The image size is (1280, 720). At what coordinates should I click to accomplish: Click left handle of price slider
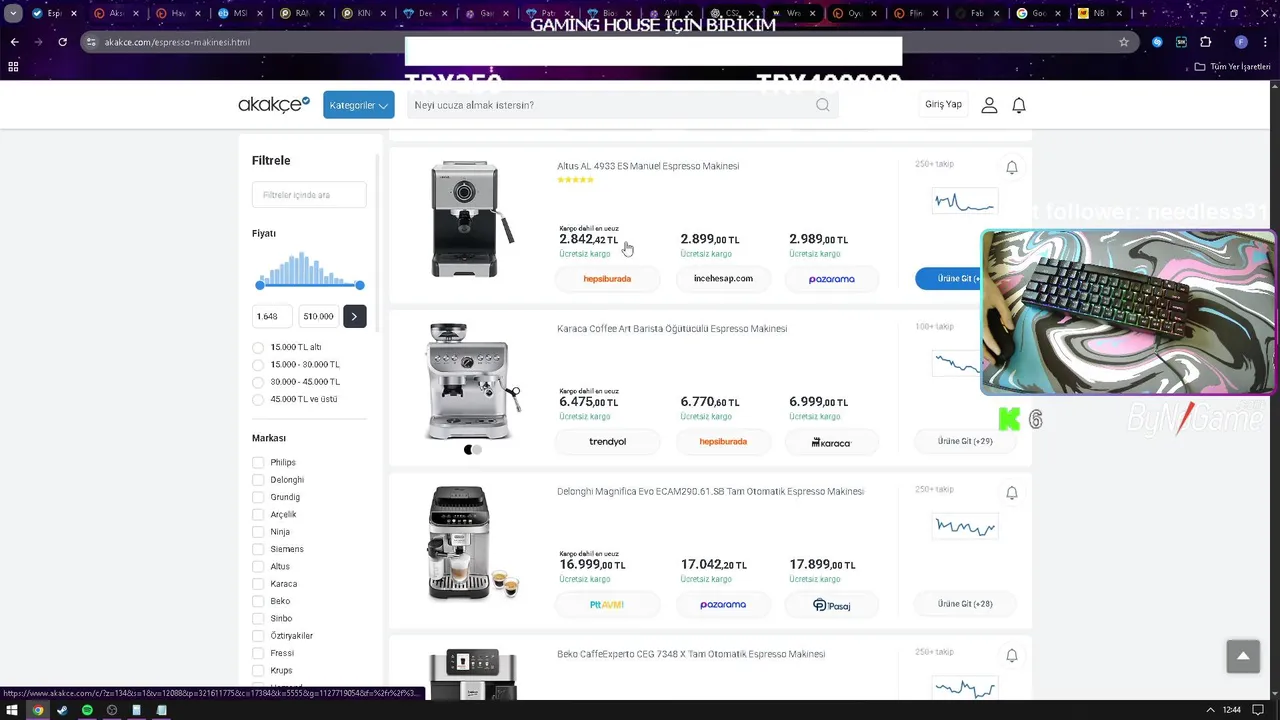260,285
